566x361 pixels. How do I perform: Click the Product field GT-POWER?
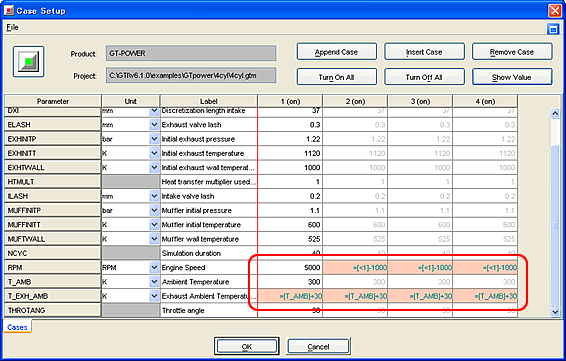[191, 53]
